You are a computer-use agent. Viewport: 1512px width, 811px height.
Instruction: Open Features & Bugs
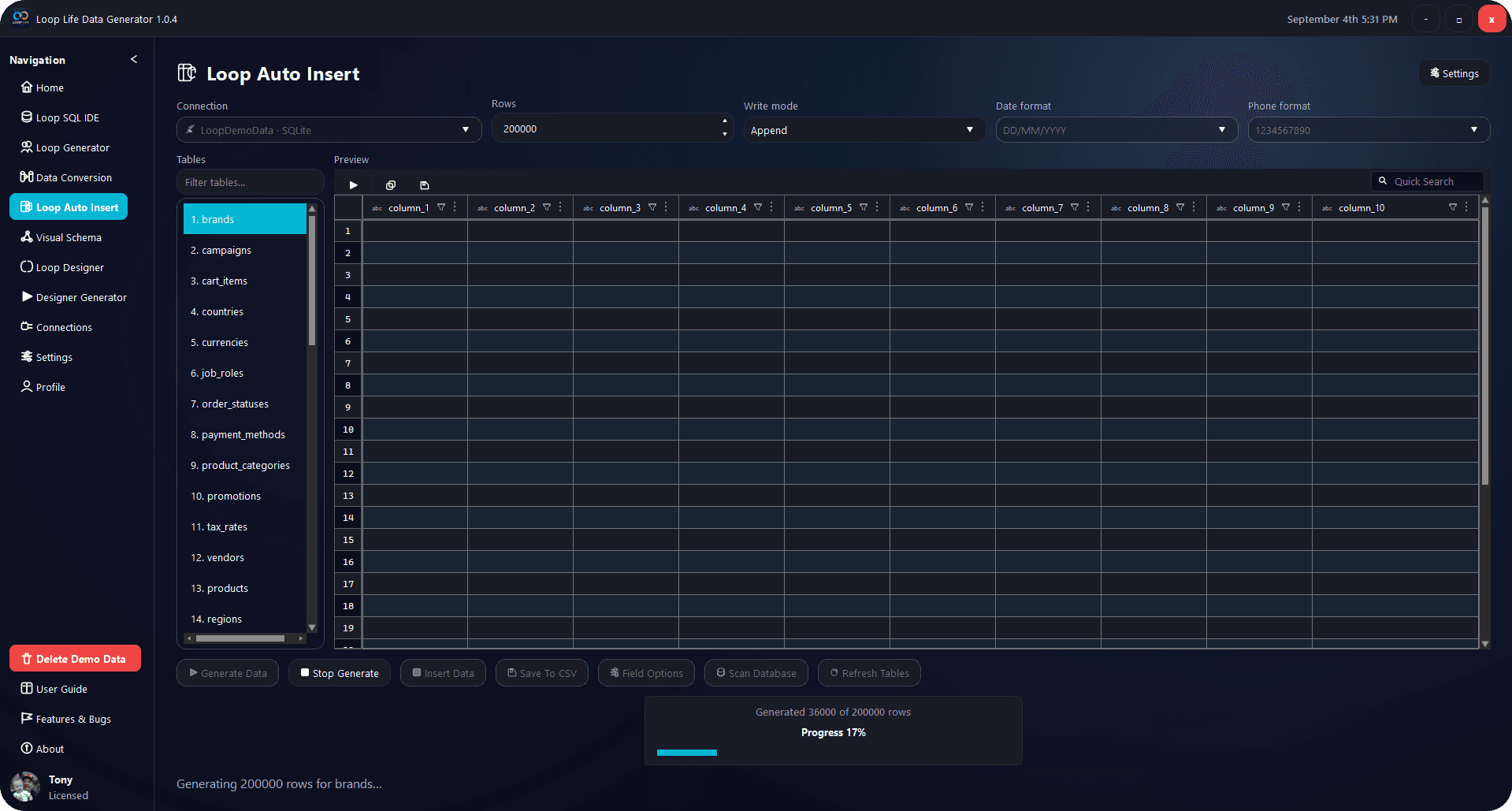(x=65, y=719)
